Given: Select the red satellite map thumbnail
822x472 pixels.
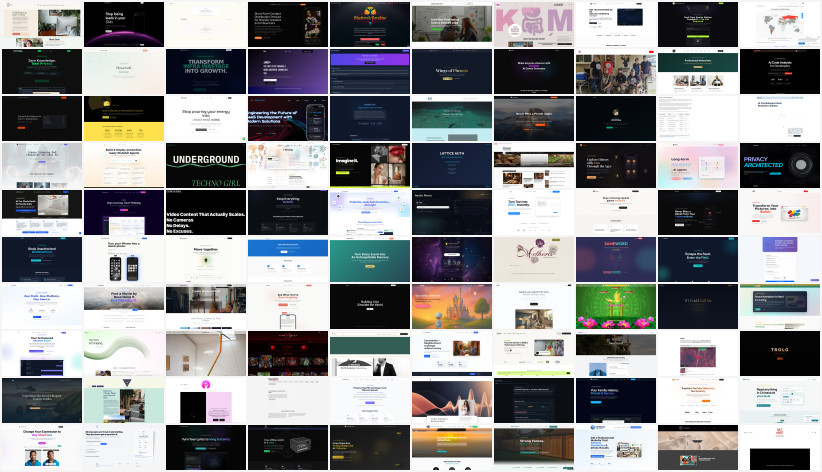Looking at the screenshot, I should [x=698, y=353].
